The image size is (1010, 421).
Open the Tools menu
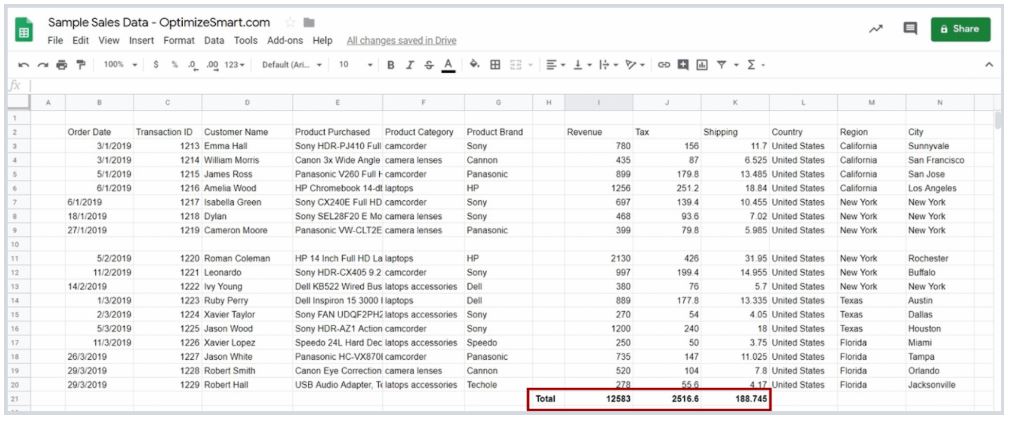click(245, 41)
